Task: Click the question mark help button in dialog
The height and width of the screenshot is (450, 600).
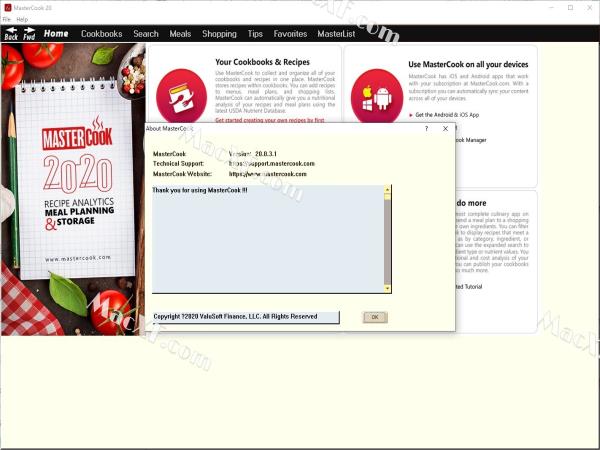Action: coord(427,129)
